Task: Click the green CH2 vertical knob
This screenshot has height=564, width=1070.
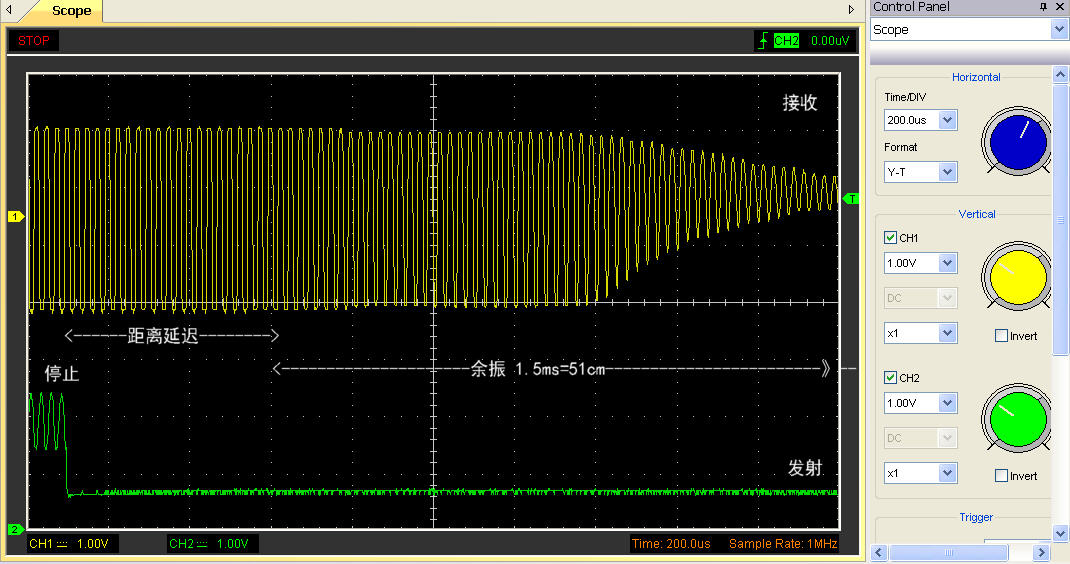Action: pyautogui.click(x=1017, y=419)
